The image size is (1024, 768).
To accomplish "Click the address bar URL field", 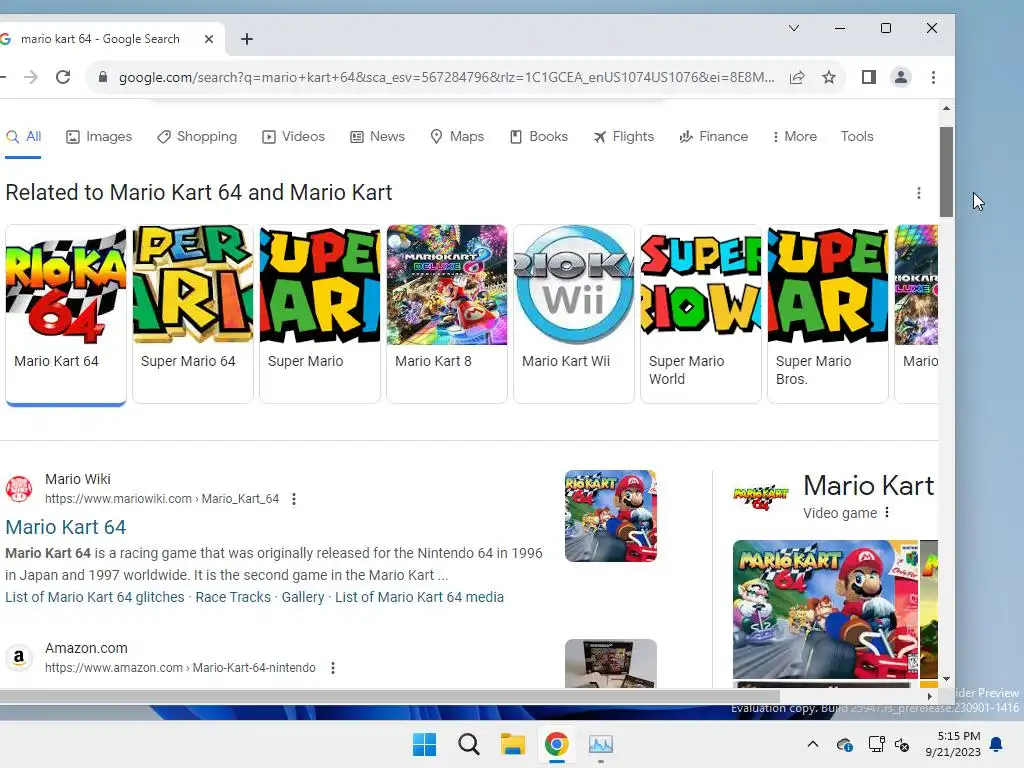I will click(446, 77).
